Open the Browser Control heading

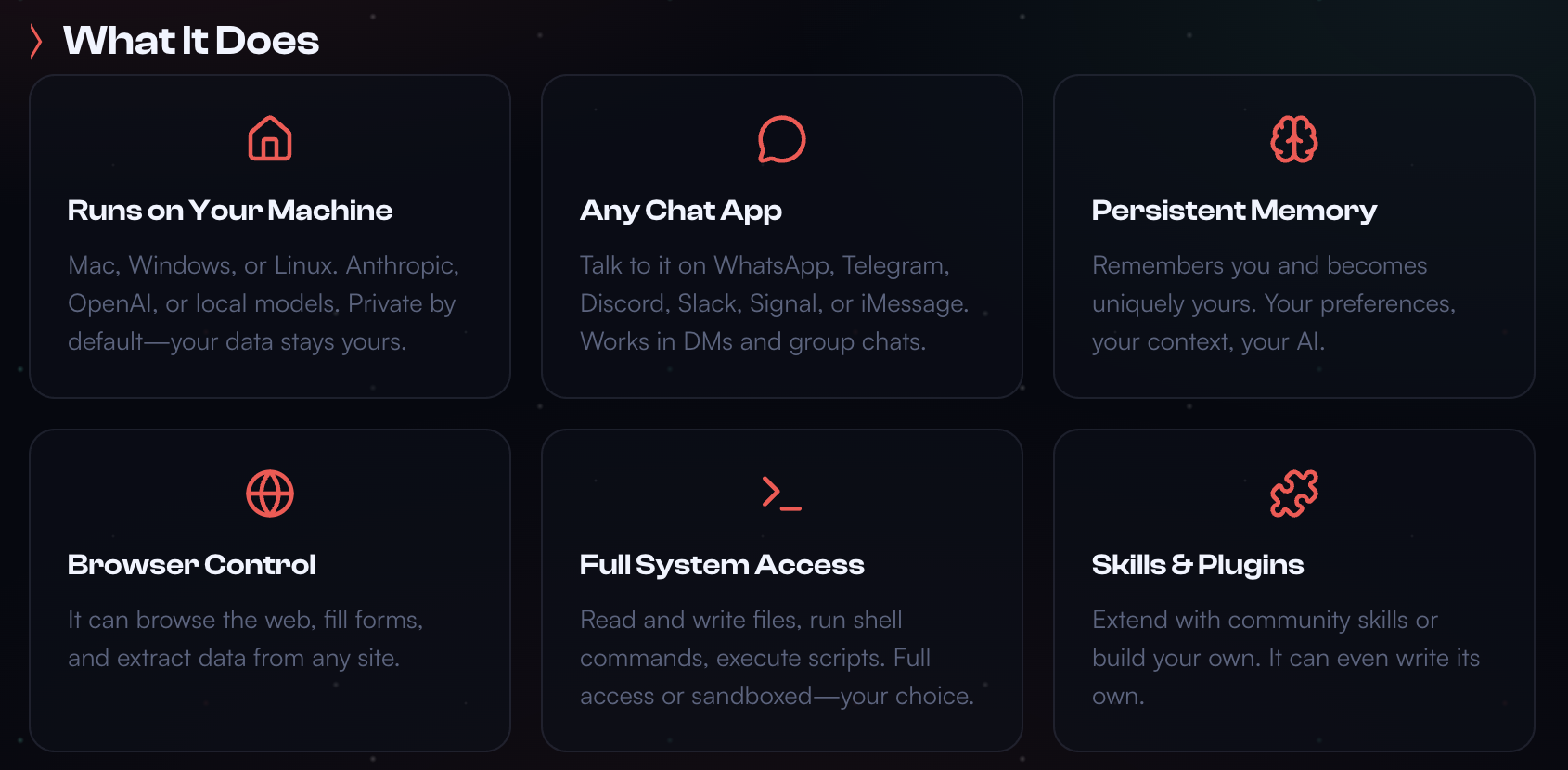pos(192,565)
